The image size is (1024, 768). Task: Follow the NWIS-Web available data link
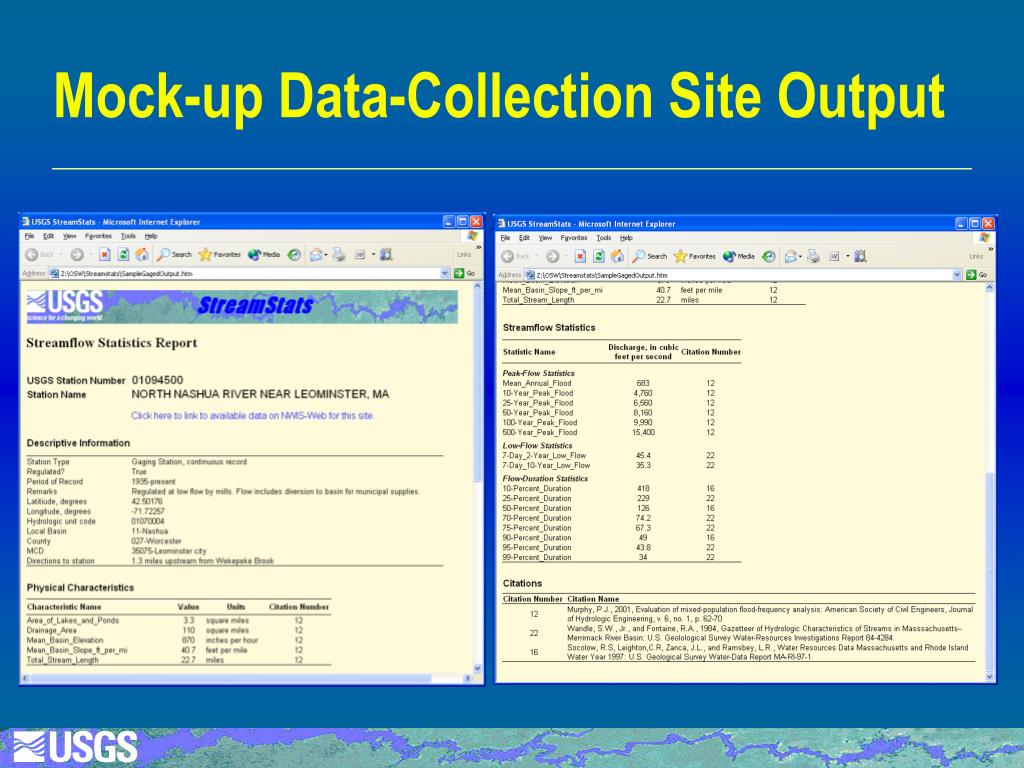click(253, 415)
